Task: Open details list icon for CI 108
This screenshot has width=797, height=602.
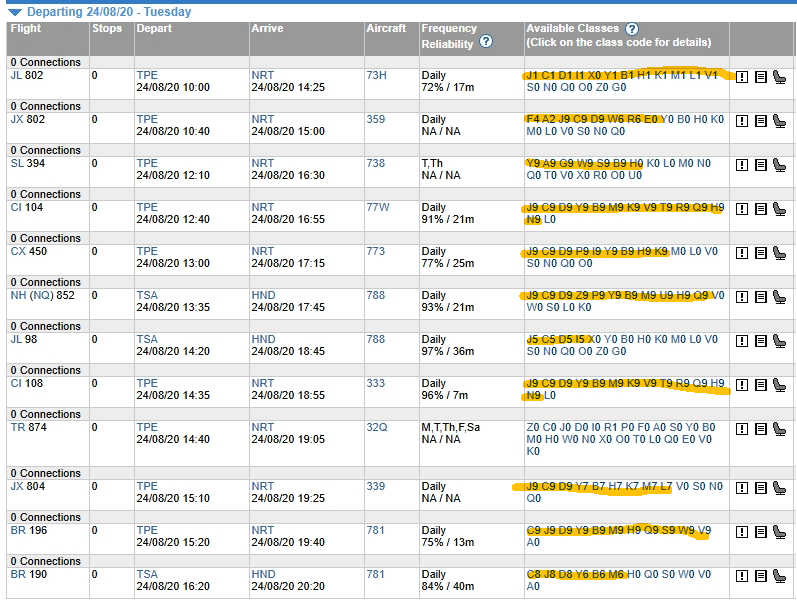Action: pyautogui.click(x=760, y=385)
